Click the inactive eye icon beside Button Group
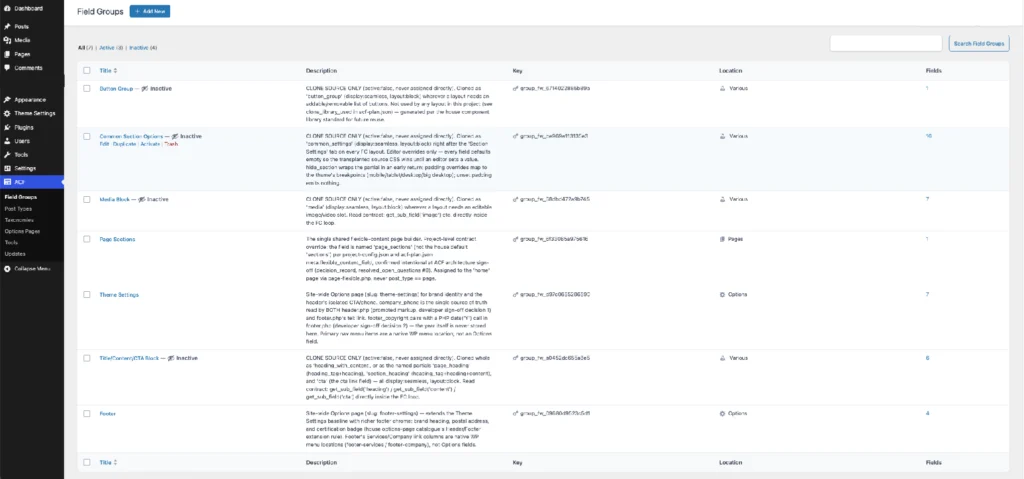 click(x=146, y=88)
